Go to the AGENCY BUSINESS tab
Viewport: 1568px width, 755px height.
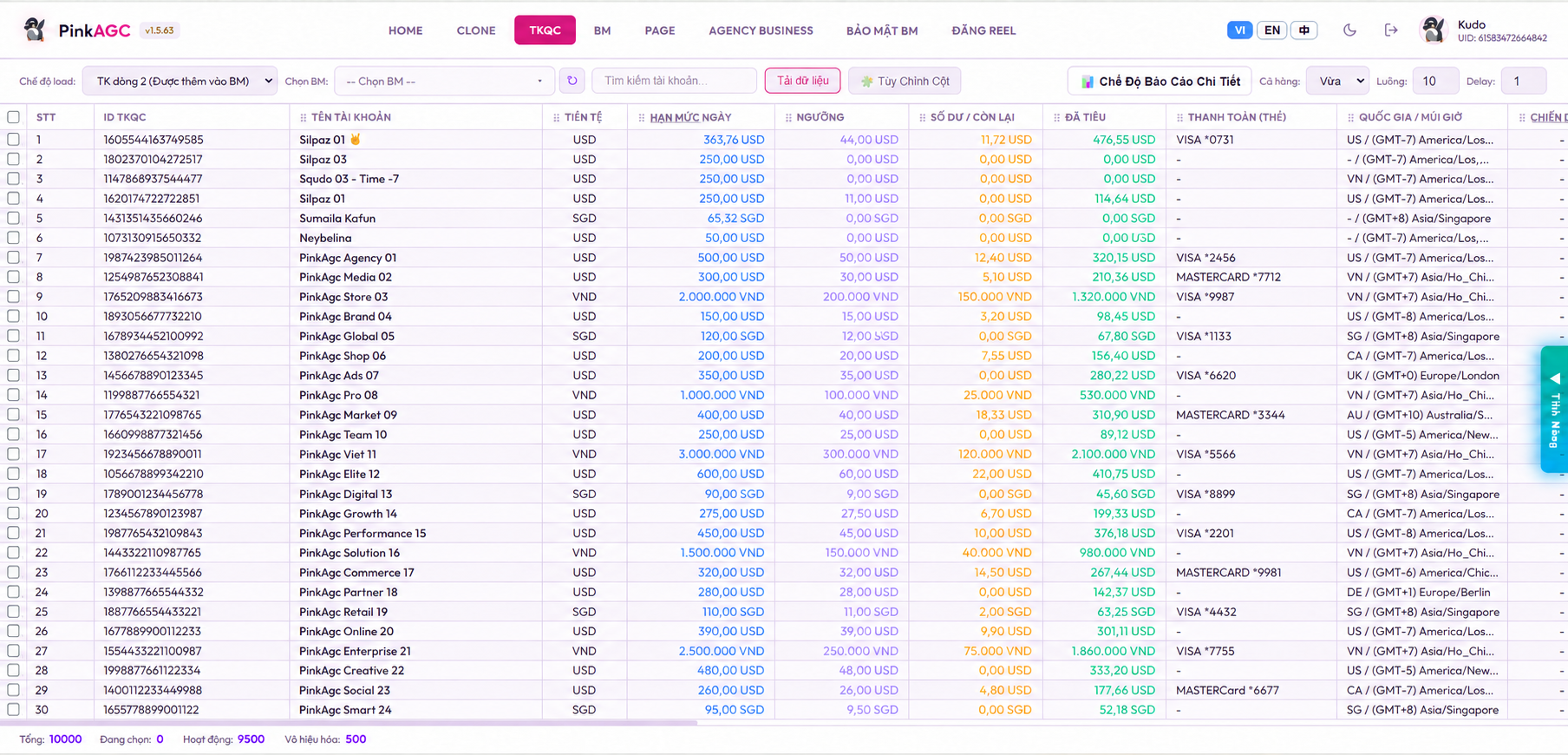coord(761,30)
